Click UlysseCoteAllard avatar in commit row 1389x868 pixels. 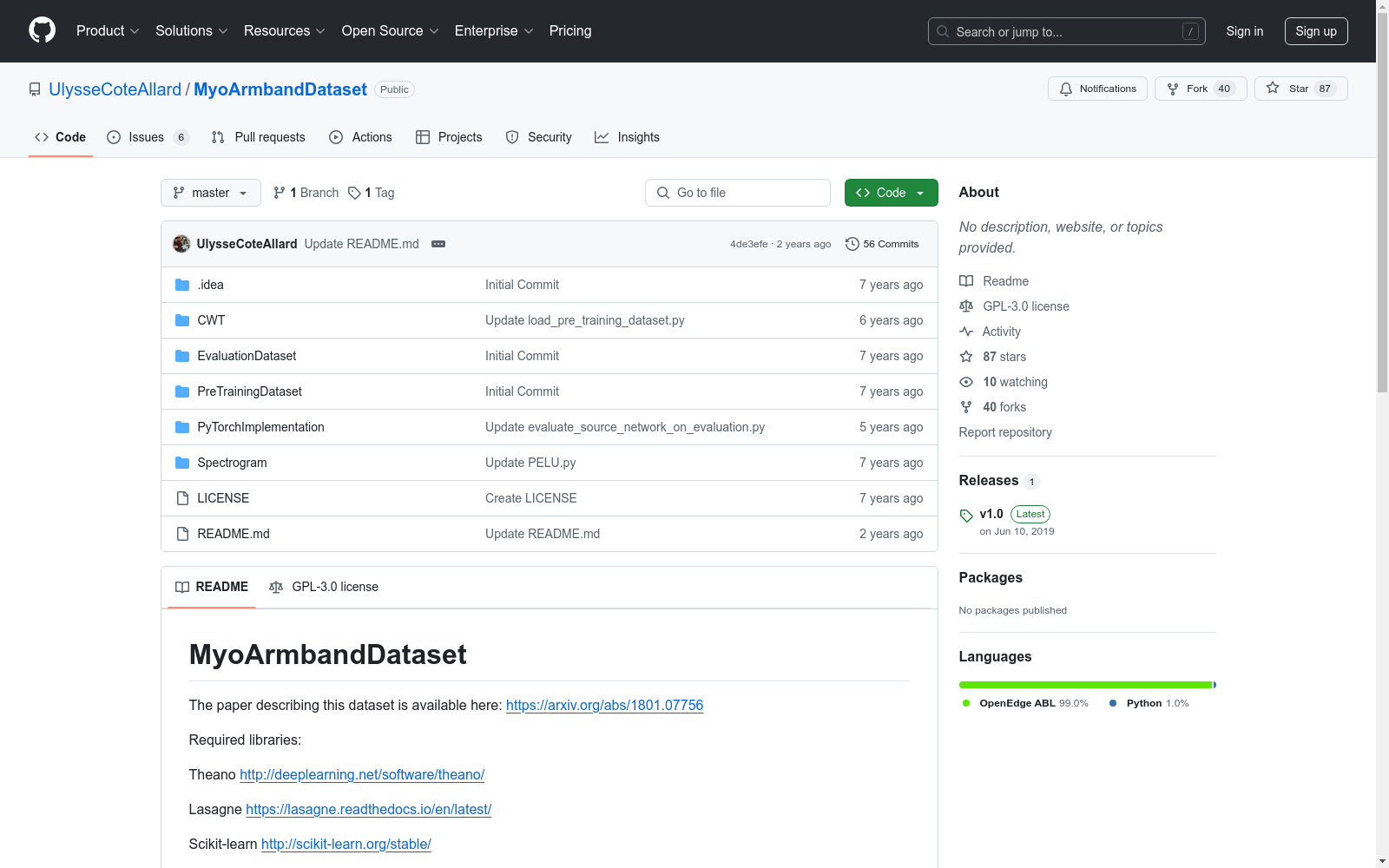point(181,244)
